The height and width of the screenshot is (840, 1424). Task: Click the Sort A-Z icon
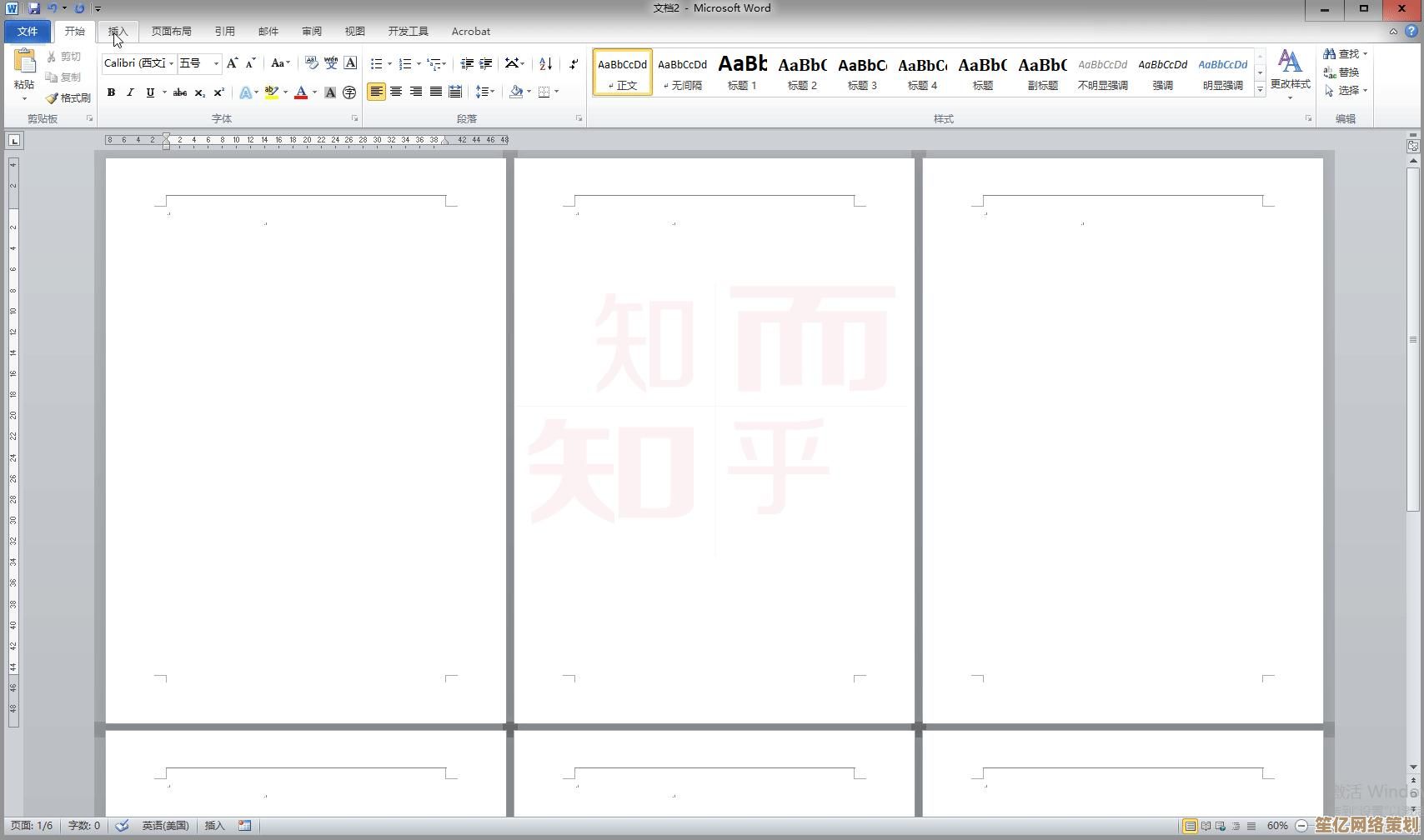tap(545, 63)
